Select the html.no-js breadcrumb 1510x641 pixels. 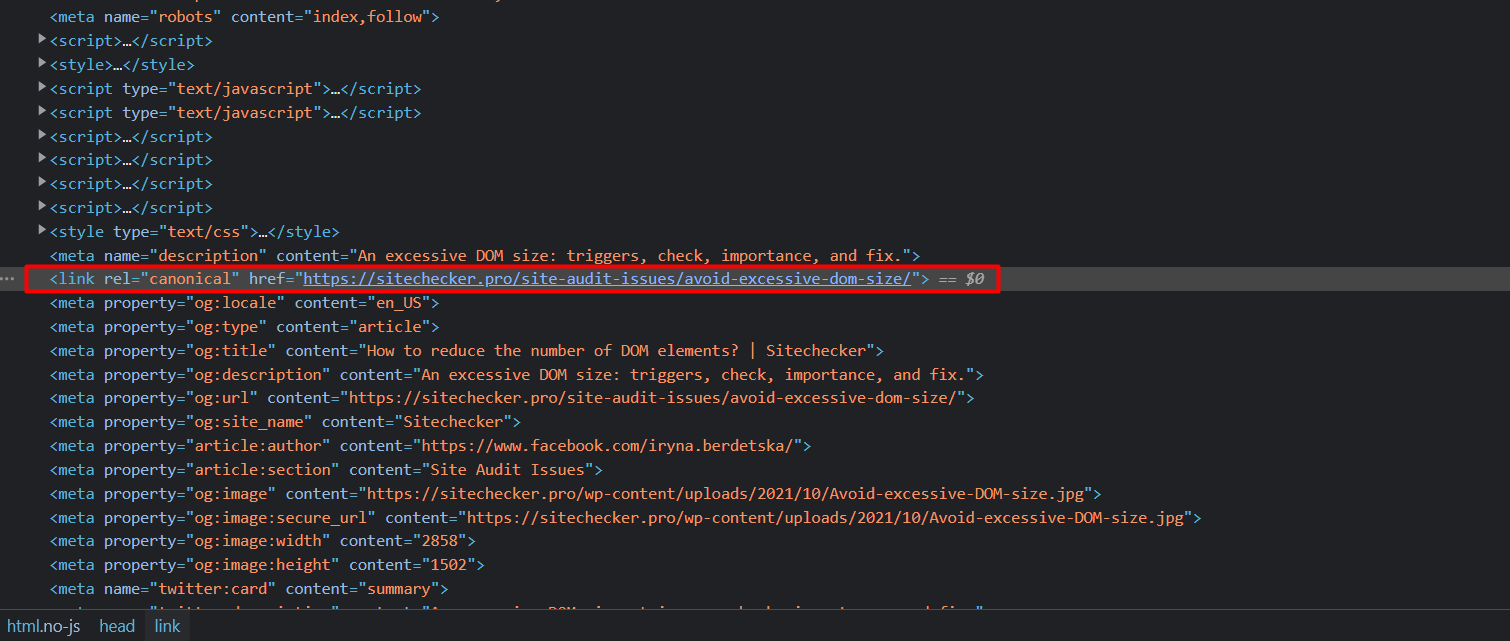[x=44, y=626]
